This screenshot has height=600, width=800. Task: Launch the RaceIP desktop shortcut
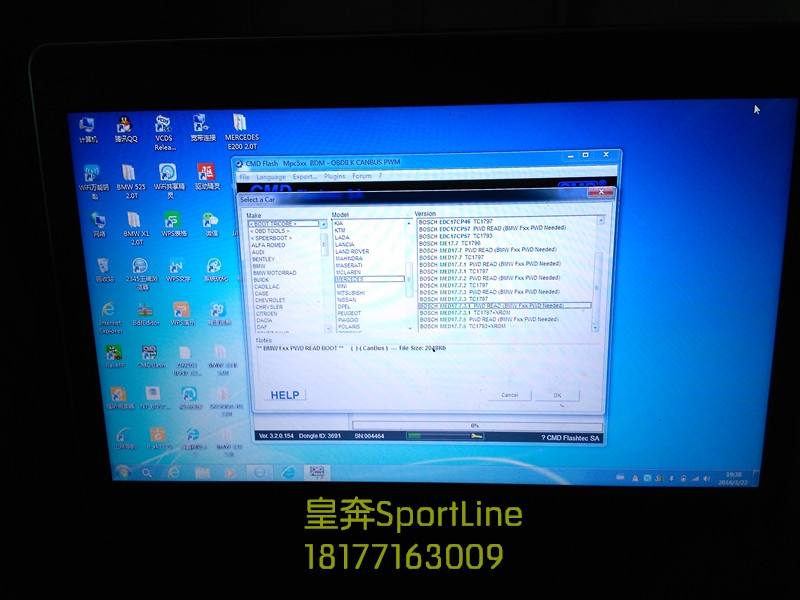(114, 356)
